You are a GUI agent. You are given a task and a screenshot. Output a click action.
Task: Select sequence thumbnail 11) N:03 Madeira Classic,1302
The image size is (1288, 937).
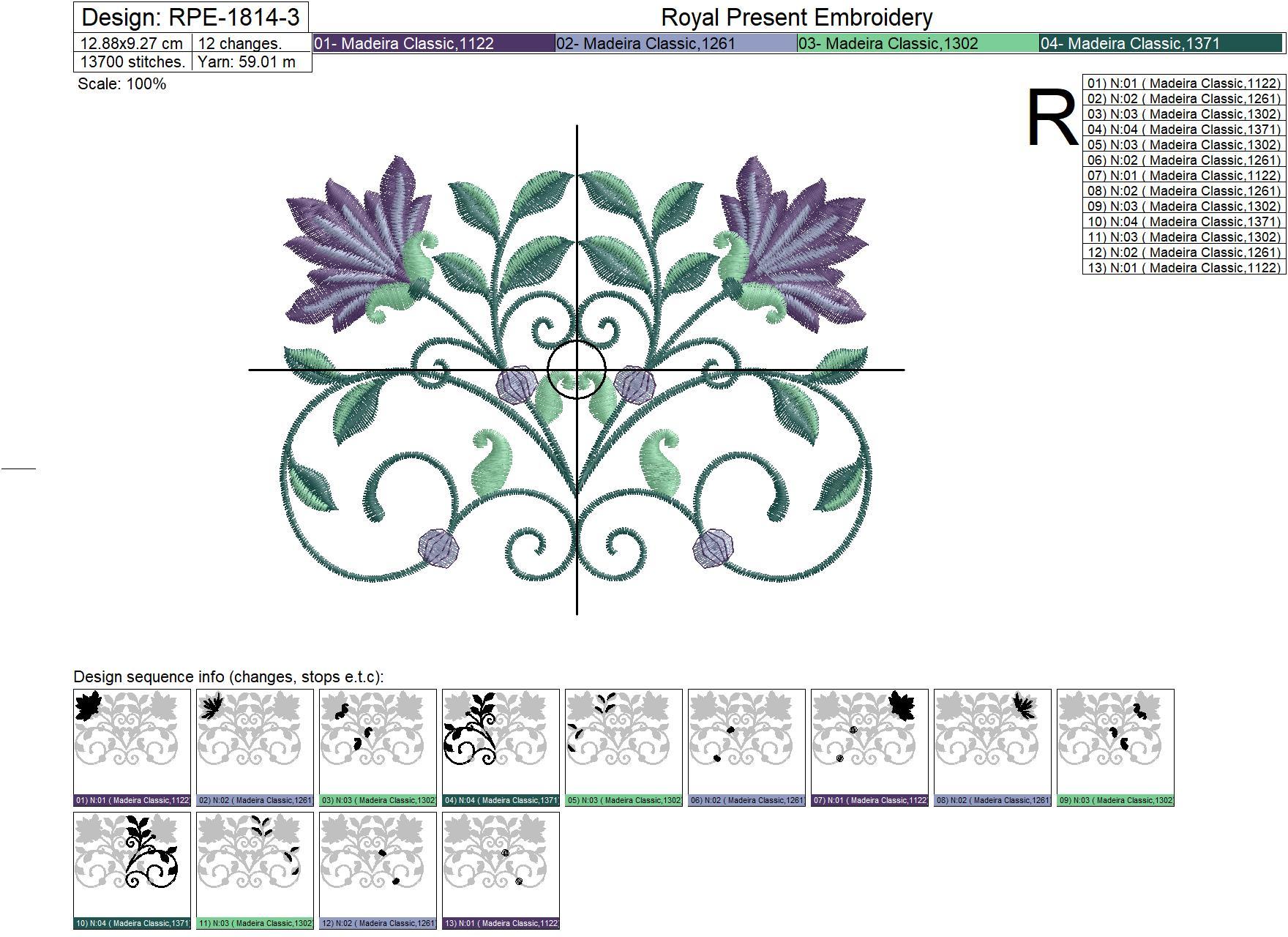point(255,870)
